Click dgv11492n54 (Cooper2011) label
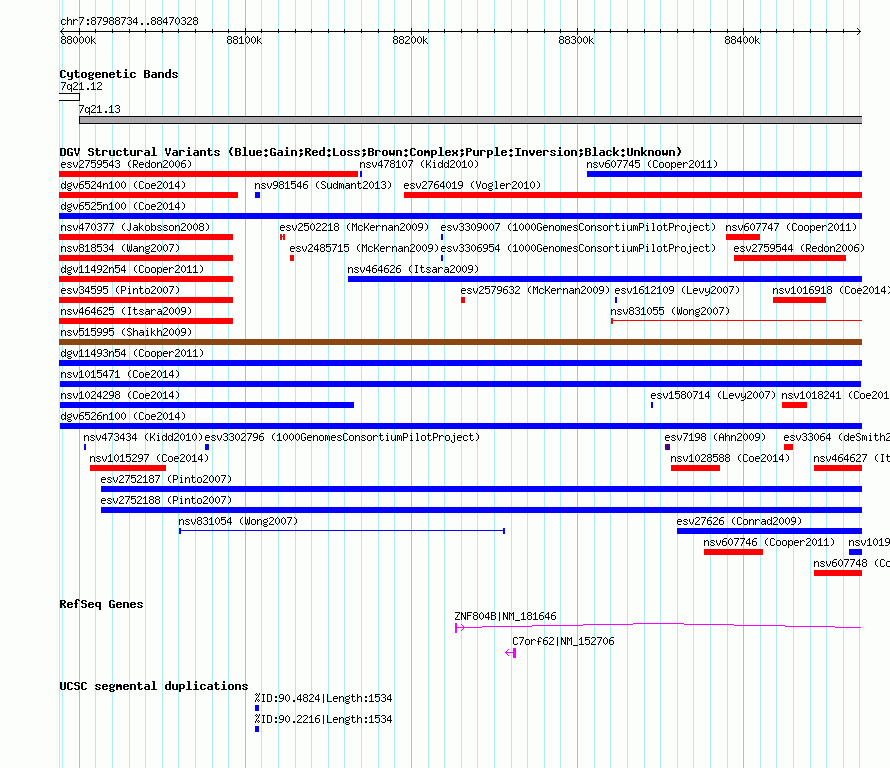The height and width of the screenshot is (768, 890). tap(132, 270)
